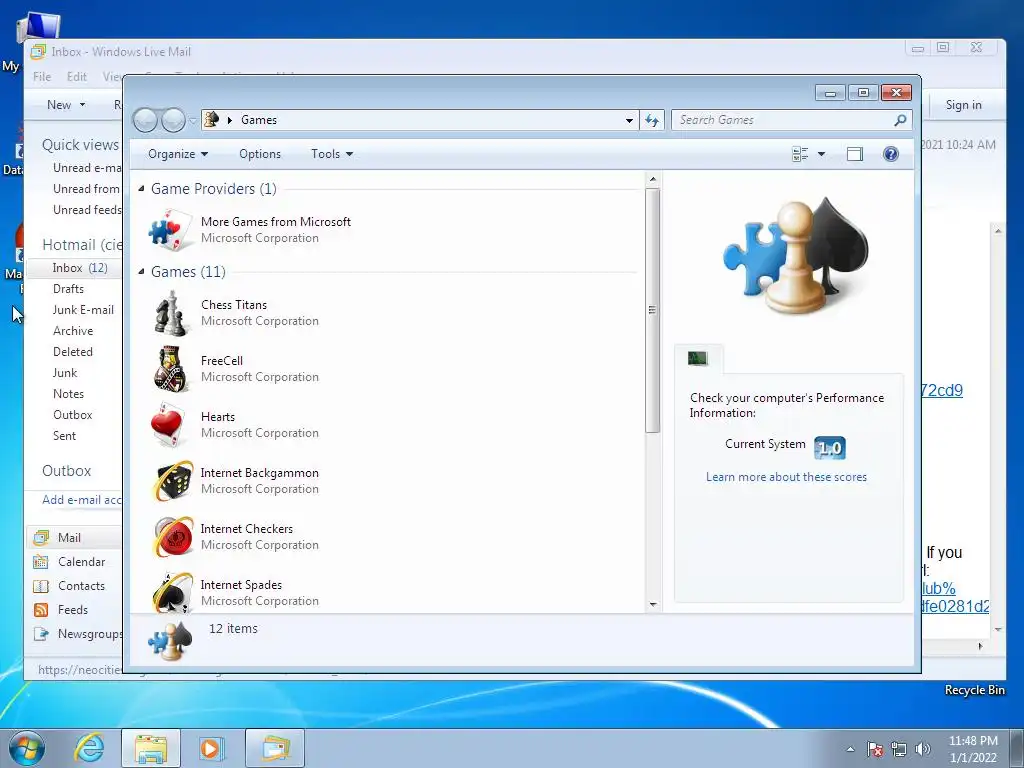Open the Edit menu in Windows Live Mail
The height and width of the screenshot is (768, 1024).
click(76, 76)
